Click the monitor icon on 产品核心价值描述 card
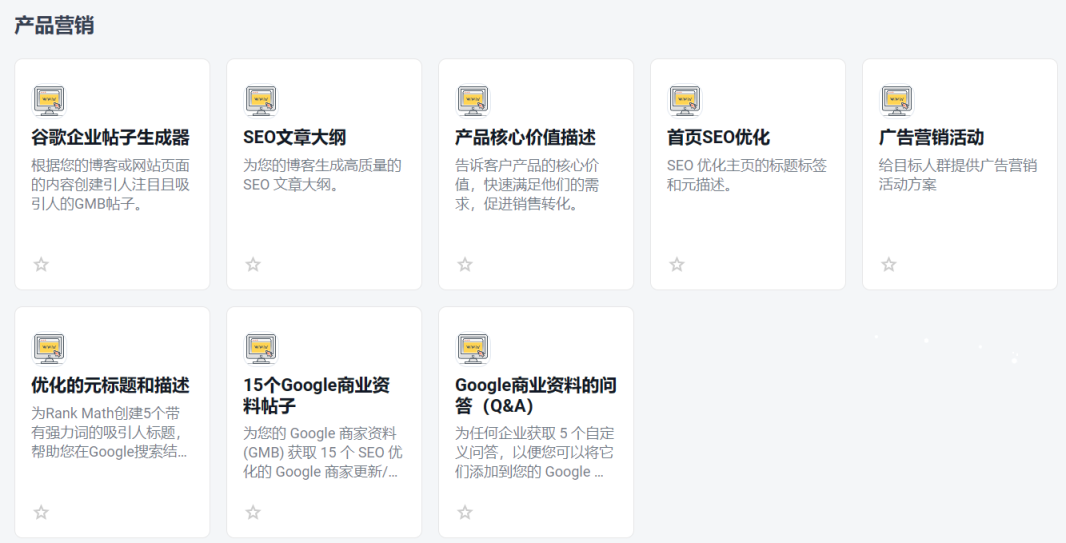 coord(473,100)
